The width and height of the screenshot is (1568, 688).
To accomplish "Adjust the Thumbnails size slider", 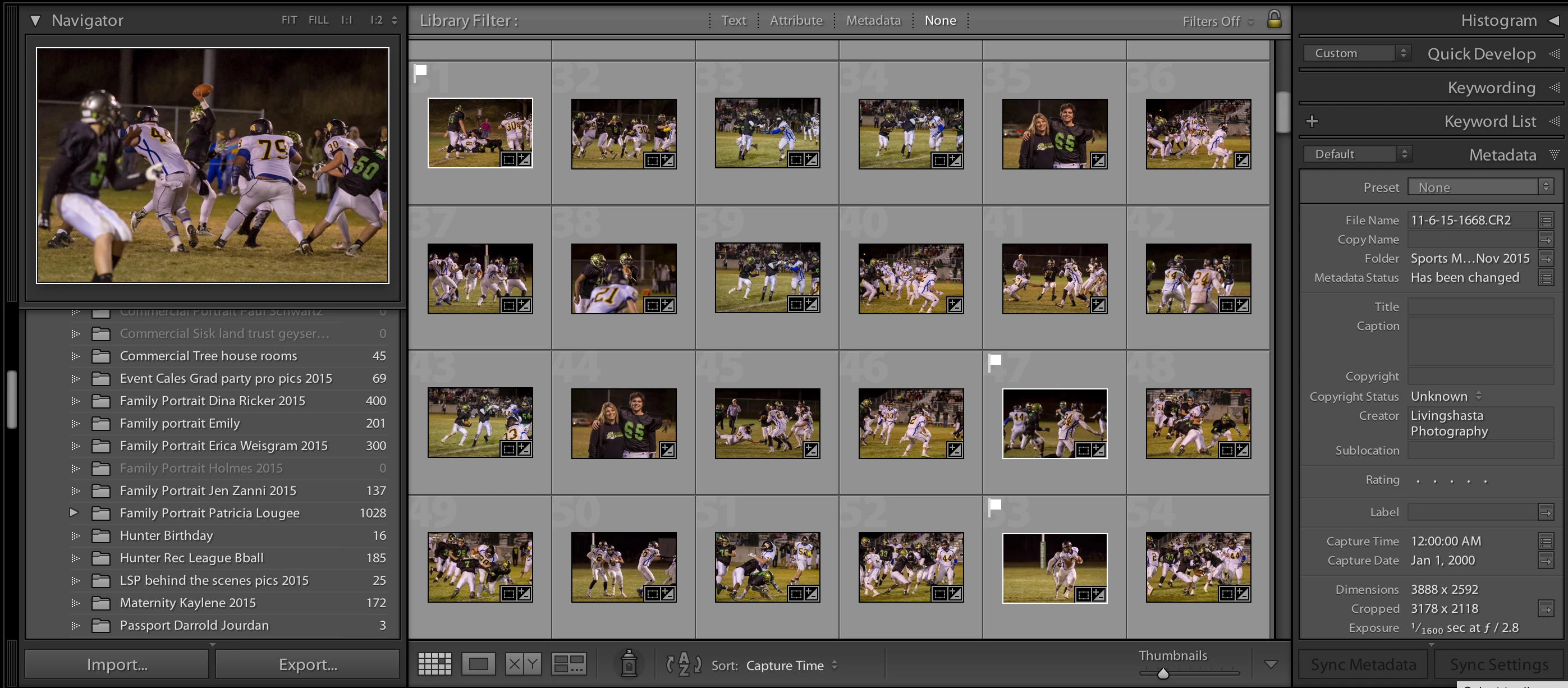I will [1163, 673].
